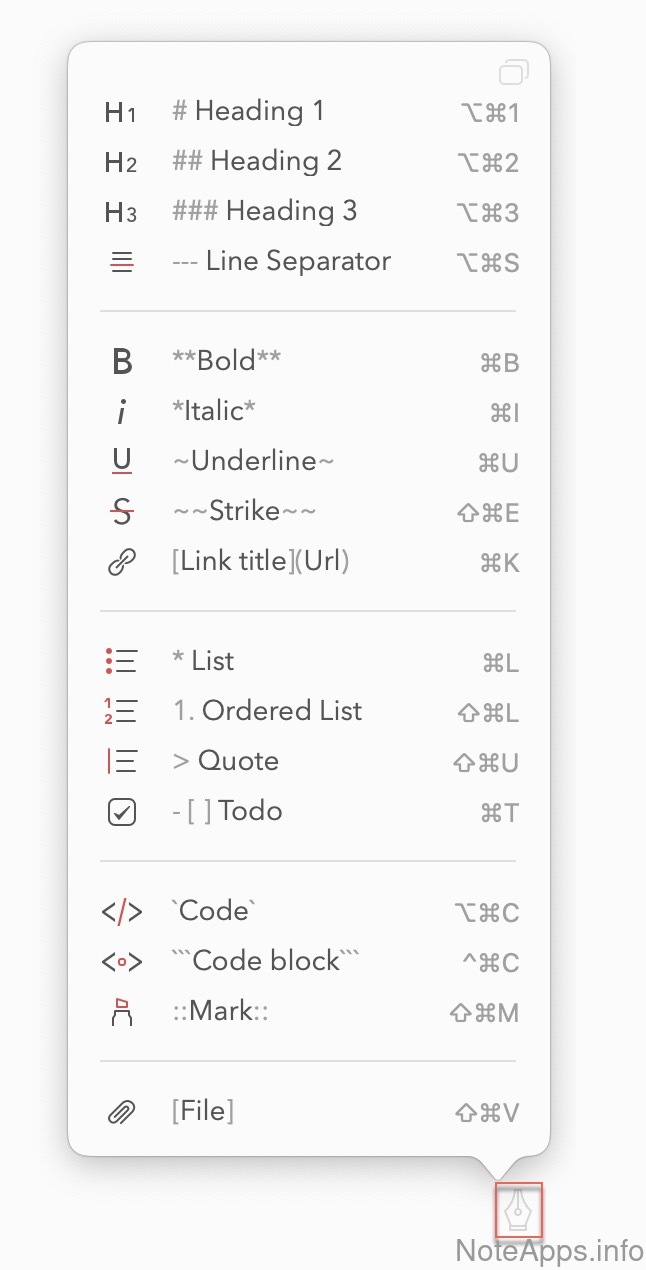Image resolution: width=646 pixels, height=1270 pixels.
Task: Click the Strike S icon
Action: click(122, 513)
